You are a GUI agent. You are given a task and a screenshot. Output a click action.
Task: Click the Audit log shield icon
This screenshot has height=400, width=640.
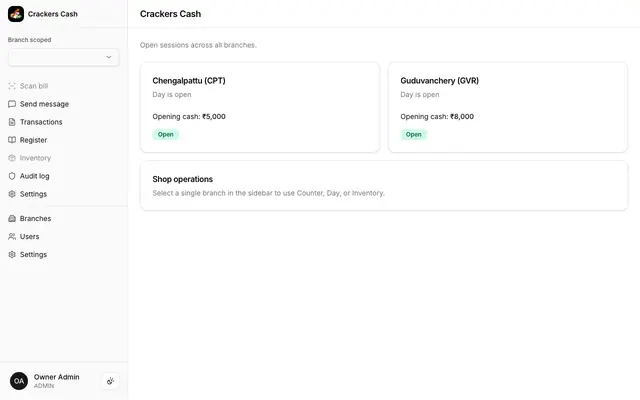click(x=12, y=176)
